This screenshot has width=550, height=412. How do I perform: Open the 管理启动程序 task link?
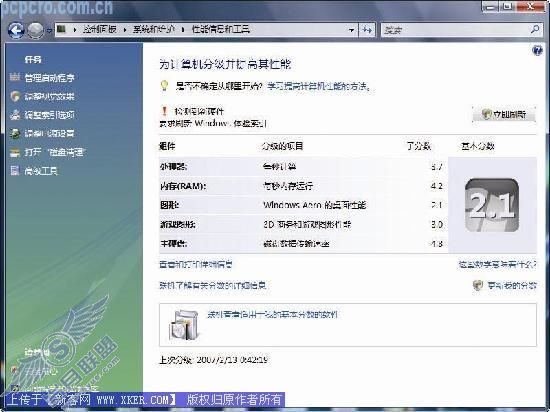tap(49, 77)
